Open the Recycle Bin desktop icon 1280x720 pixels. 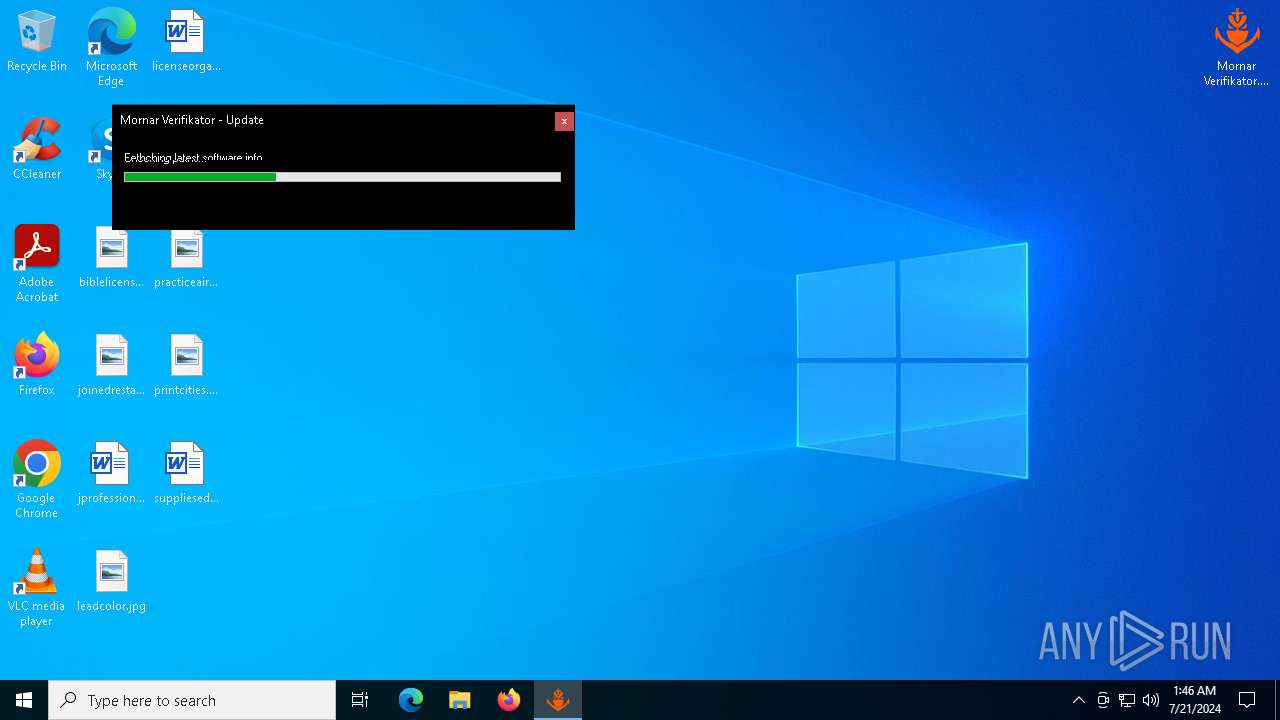(x=37, y=41)
